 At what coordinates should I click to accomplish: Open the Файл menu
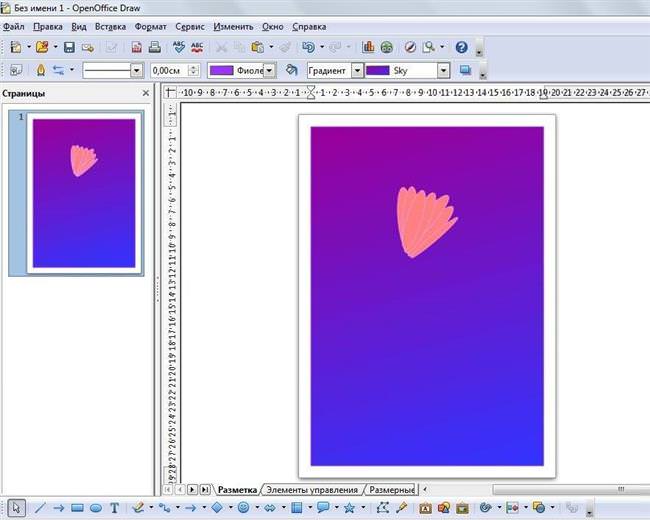[14, 27]
